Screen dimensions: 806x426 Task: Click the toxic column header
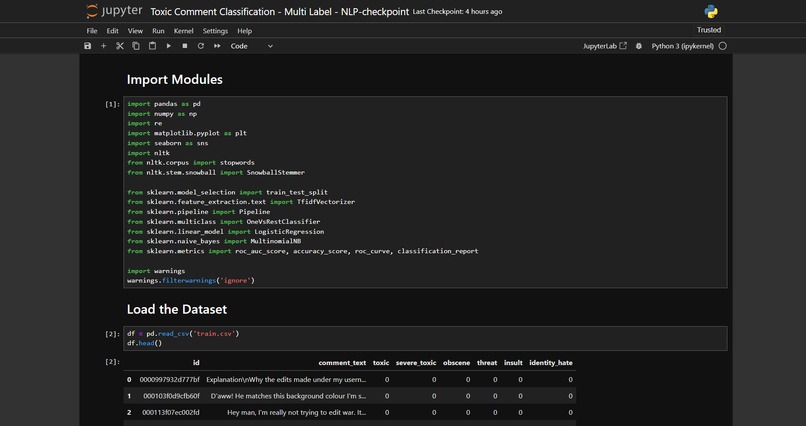coord(381,363)
